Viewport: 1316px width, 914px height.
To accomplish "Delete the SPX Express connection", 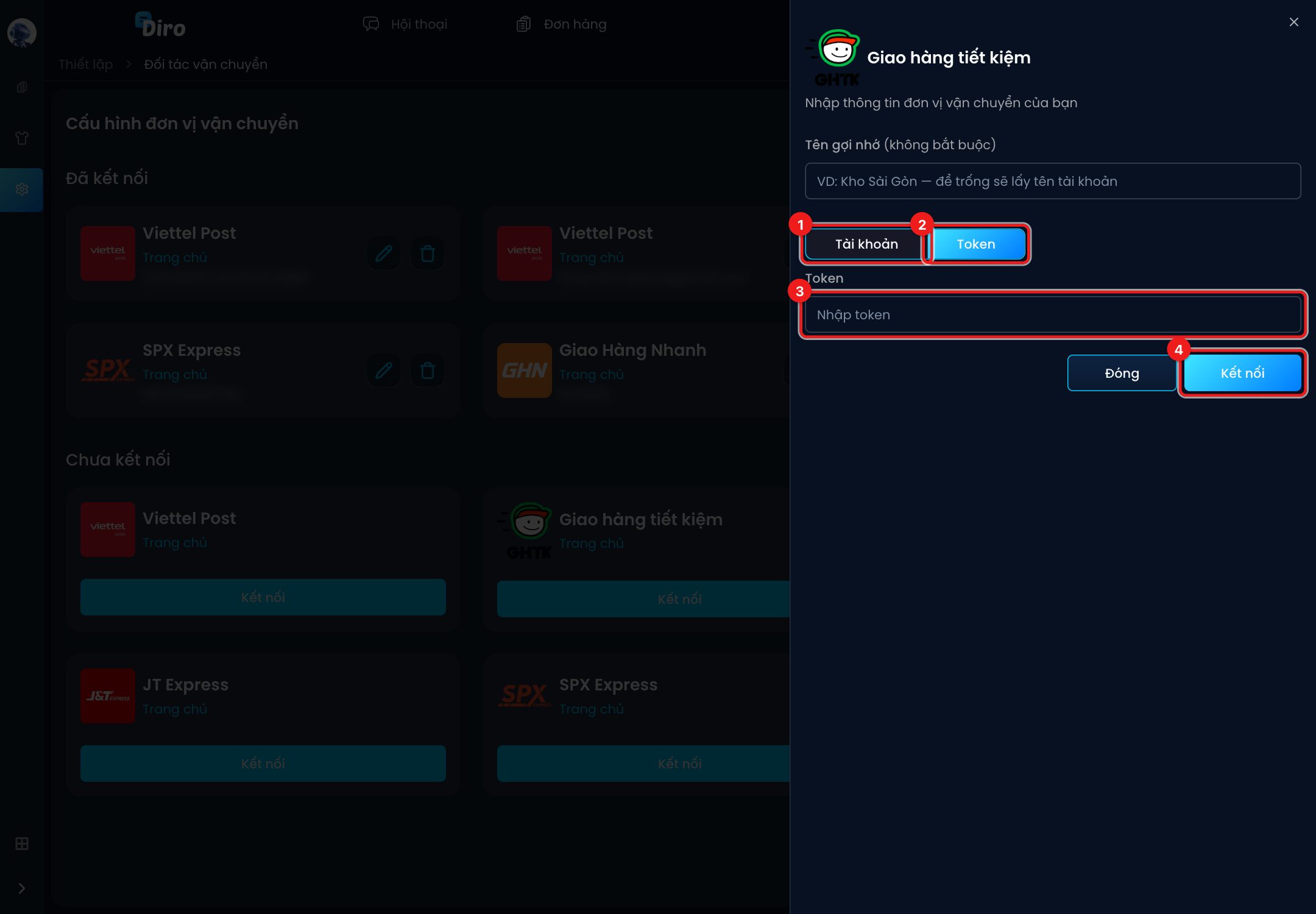I will tap(428, 370).
